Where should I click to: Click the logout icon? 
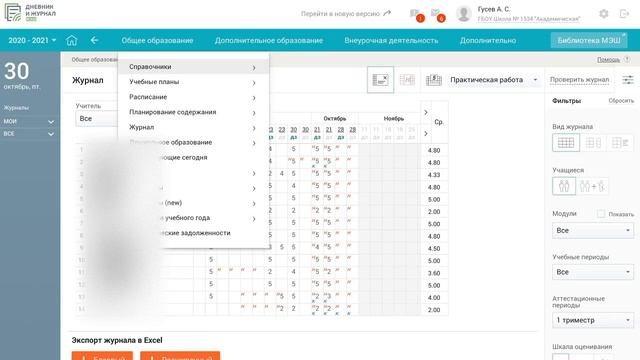pyautogui.click(x=624, y=14)
